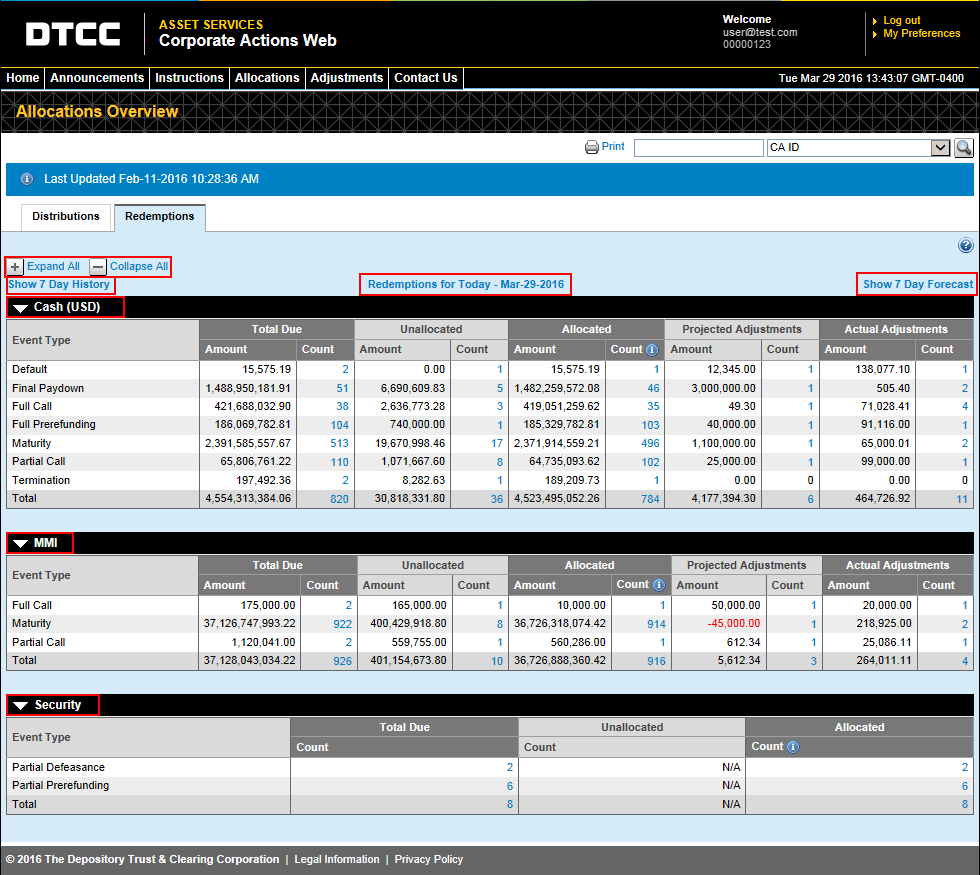Click the search input field
Image resolution: width=980 pixels, height=875 pixels.
click(x=698, y=147)
